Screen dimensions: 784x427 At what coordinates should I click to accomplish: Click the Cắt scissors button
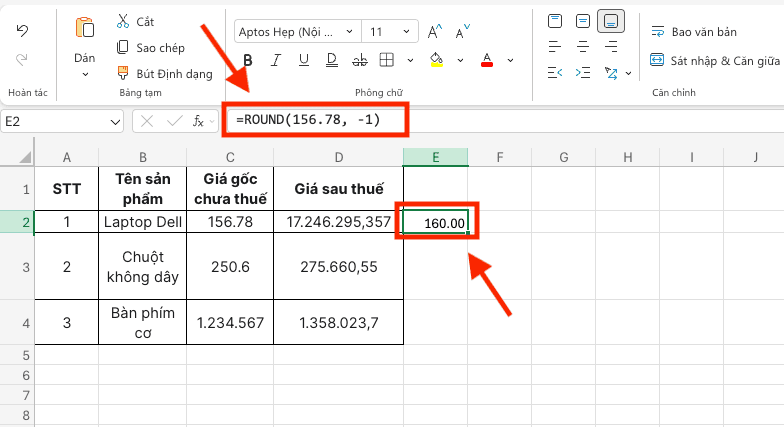pyautogui.click(x=135, y=22)
